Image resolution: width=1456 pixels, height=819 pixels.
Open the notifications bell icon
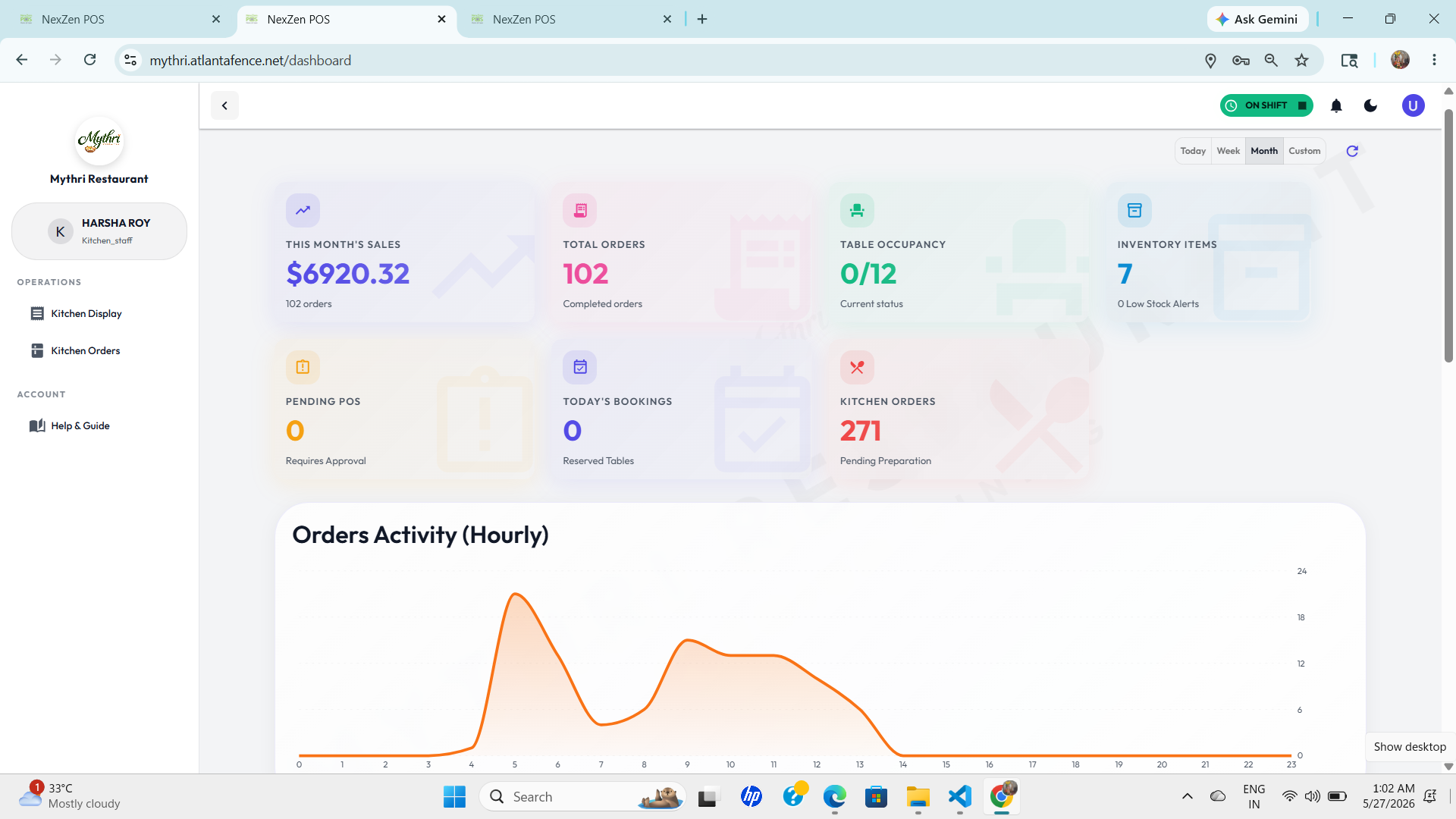coord(1336,105)
